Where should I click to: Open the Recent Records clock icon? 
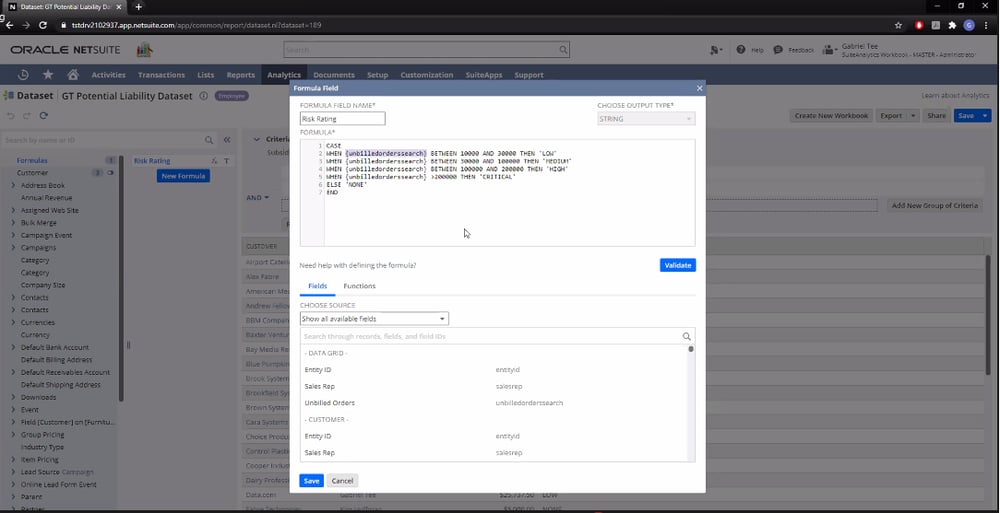23,75
